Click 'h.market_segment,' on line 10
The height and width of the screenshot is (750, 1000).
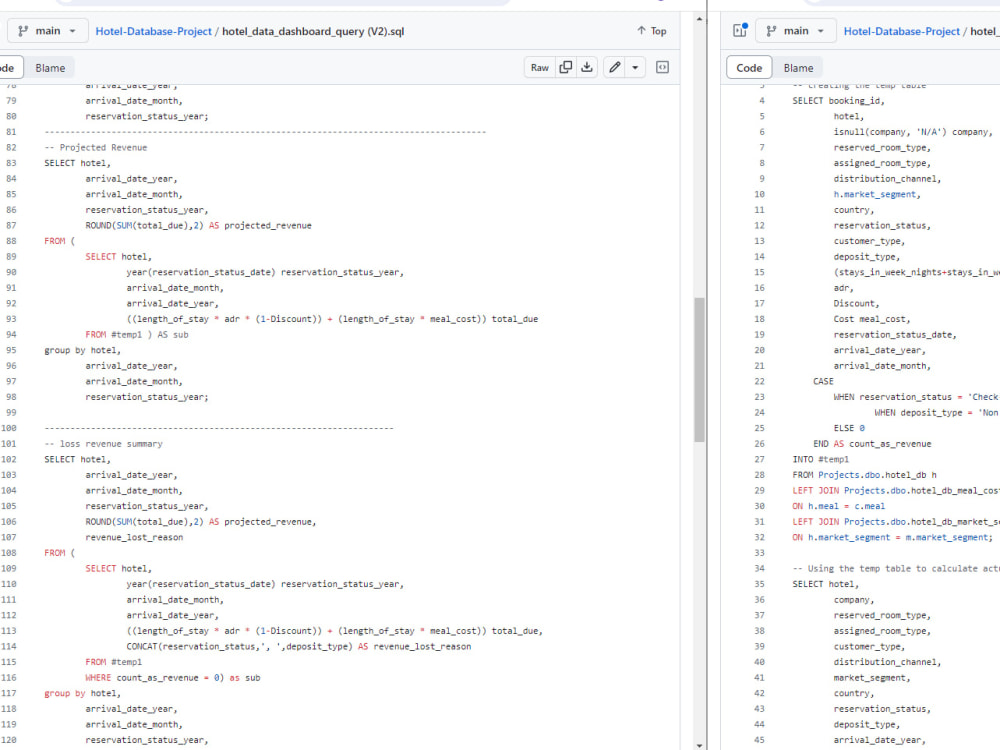click(876, 195)
